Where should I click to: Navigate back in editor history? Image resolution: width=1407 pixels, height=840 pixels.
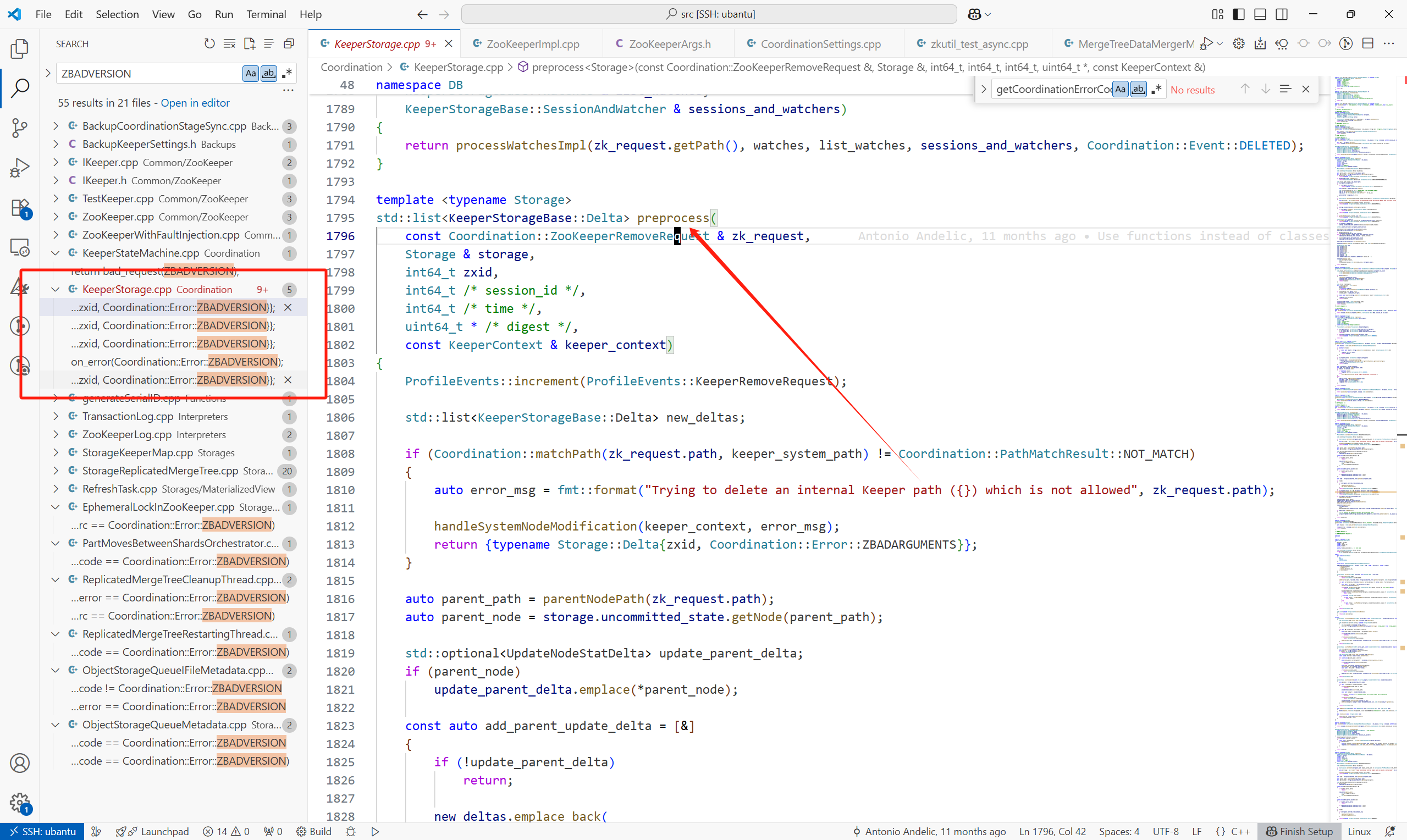422,14
